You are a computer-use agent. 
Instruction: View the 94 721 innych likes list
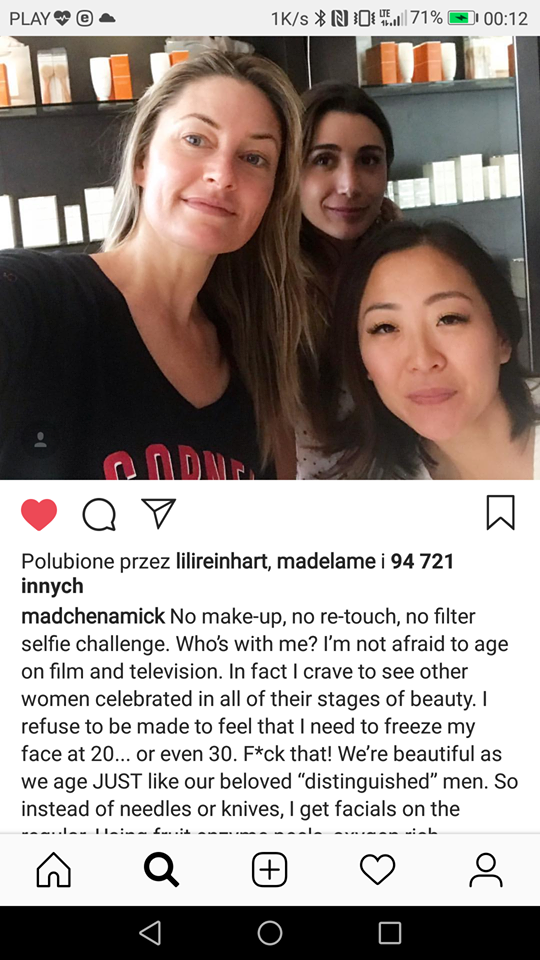238,574
